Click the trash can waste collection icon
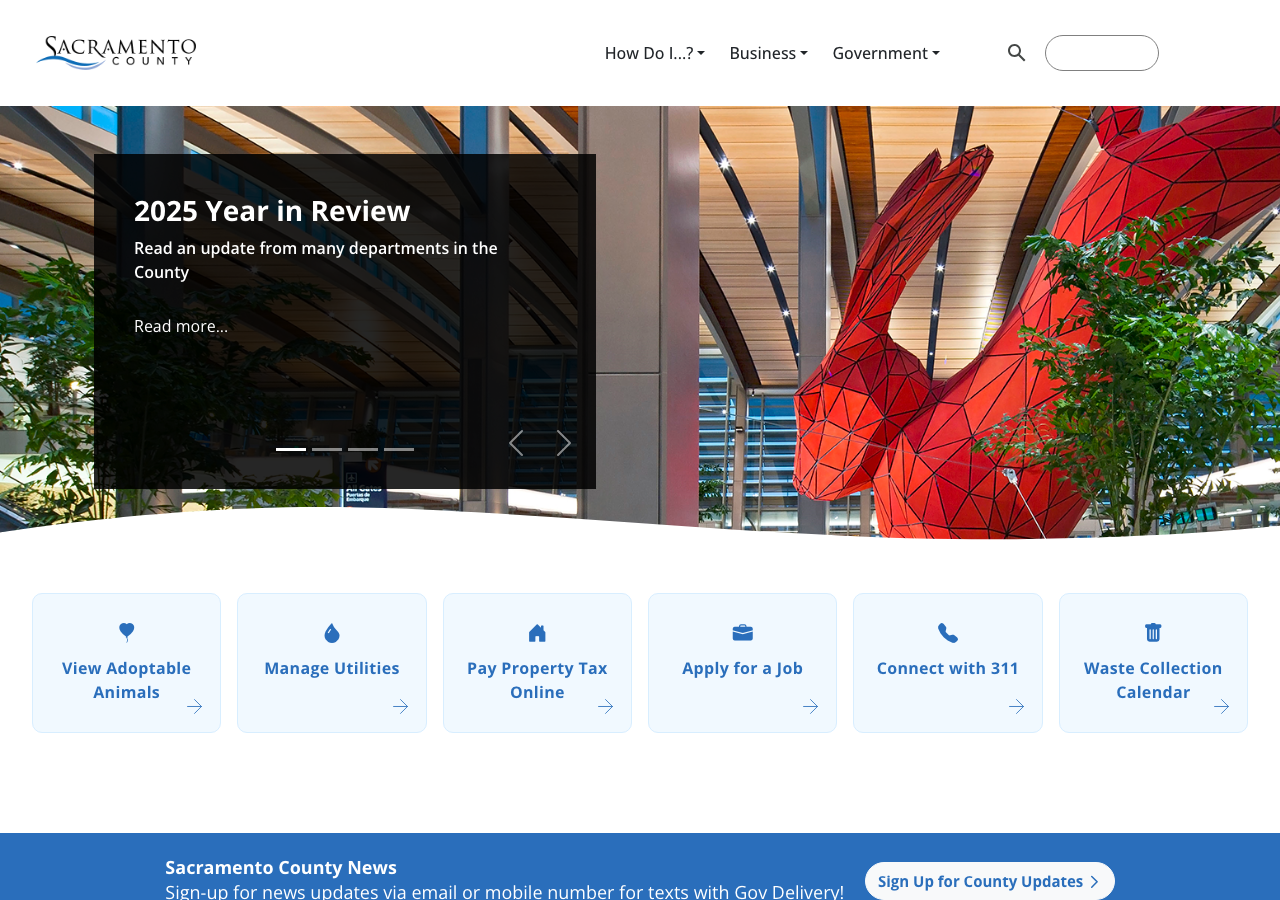Viewport: 1280px width, 900px height. tap(1153, 632)
